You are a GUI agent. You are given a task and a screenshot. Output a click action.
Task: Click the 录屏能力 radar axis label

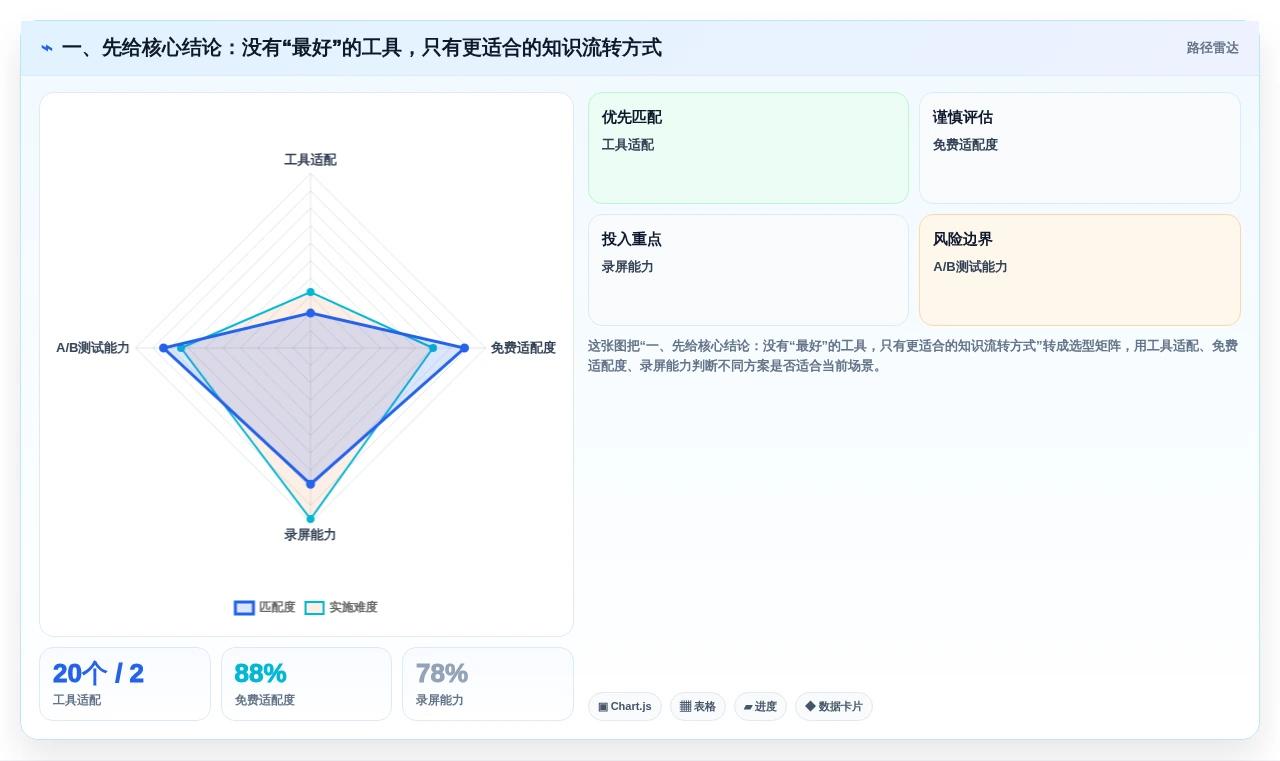click(x=310, y=535)
